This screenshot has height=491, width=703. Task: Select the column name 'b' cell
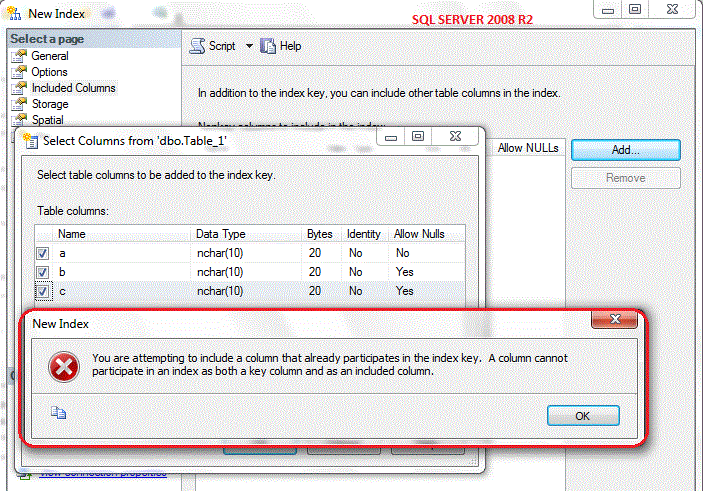(x=122, y=272)
